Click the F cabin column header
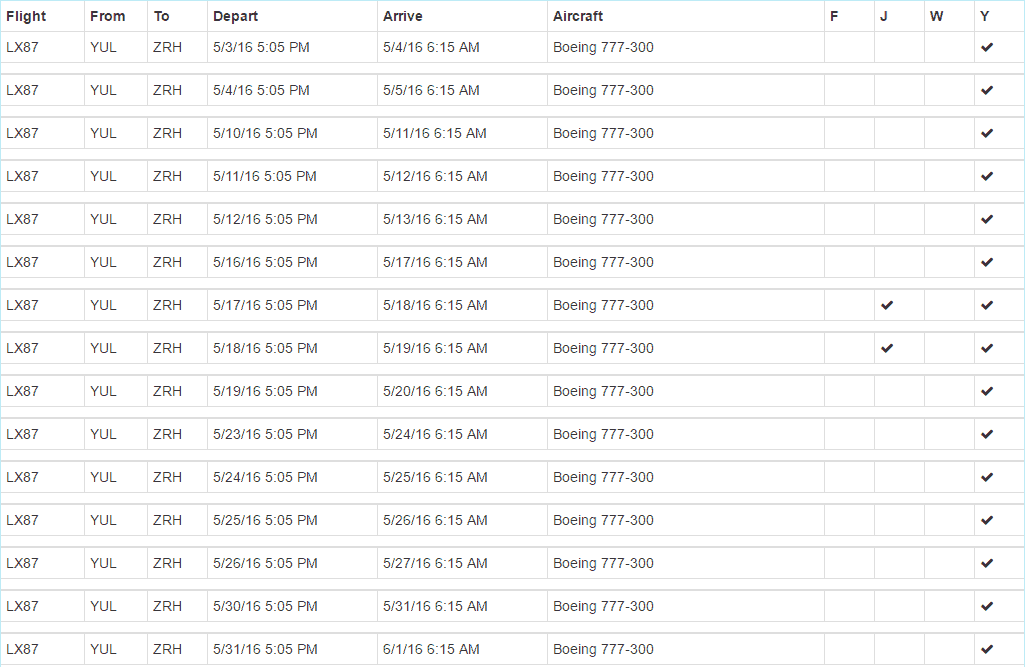Image resolution: width=1025 pixels, height=667 pixels. pos(834,16)
